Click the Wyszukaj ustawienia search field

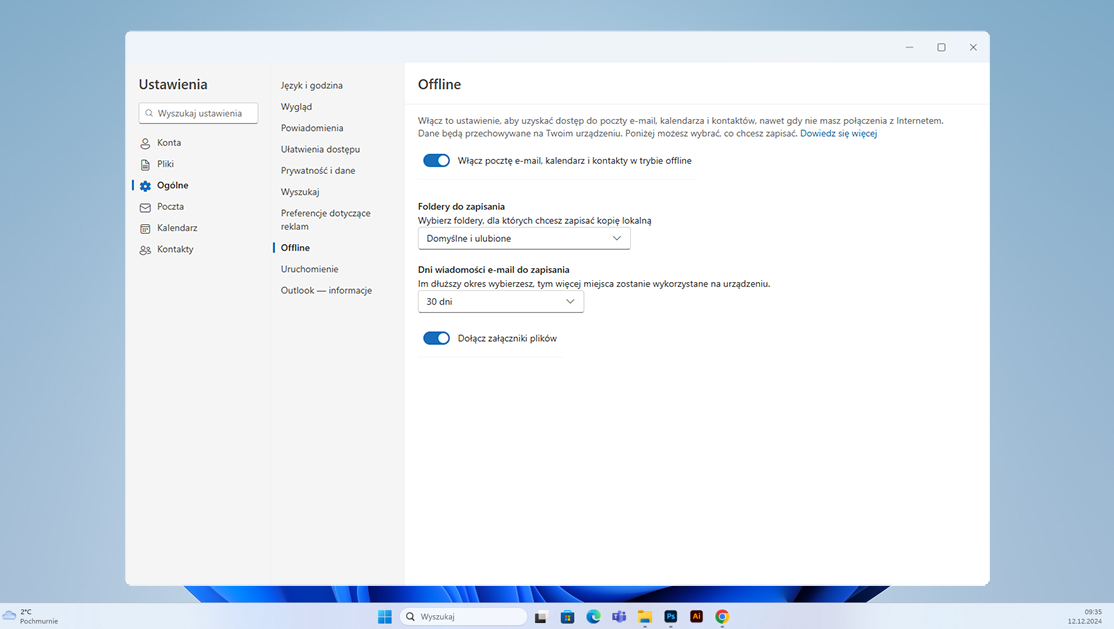(x=198, y=113)
